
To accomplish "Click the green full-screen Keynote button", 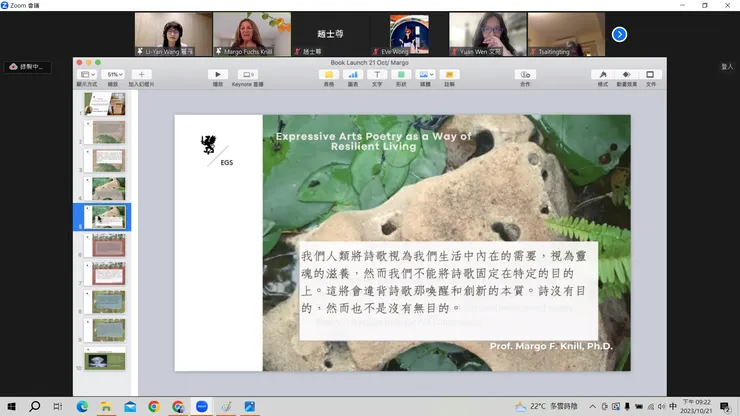I will 98,62.
